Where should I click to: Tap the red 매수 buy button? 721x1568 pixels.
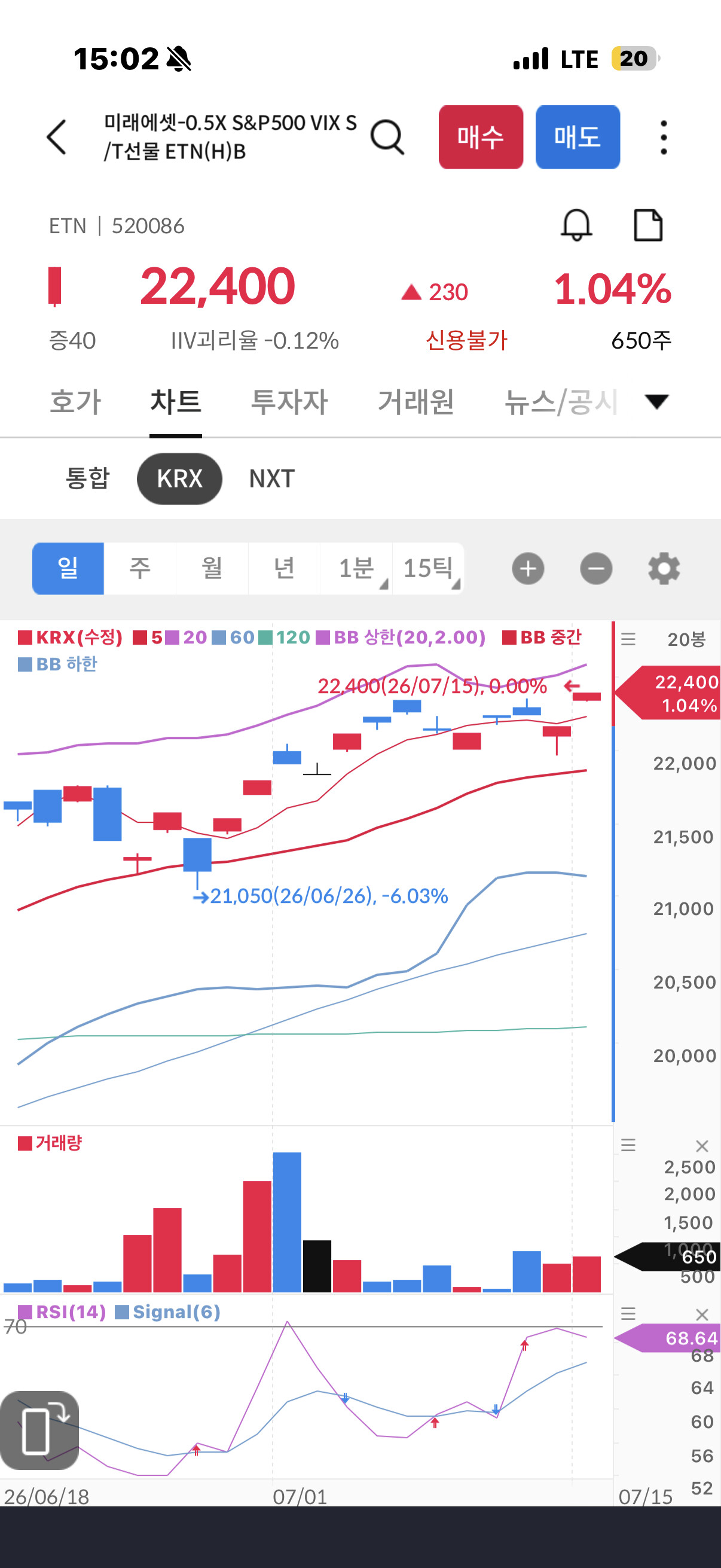click(x=481, y=137)
